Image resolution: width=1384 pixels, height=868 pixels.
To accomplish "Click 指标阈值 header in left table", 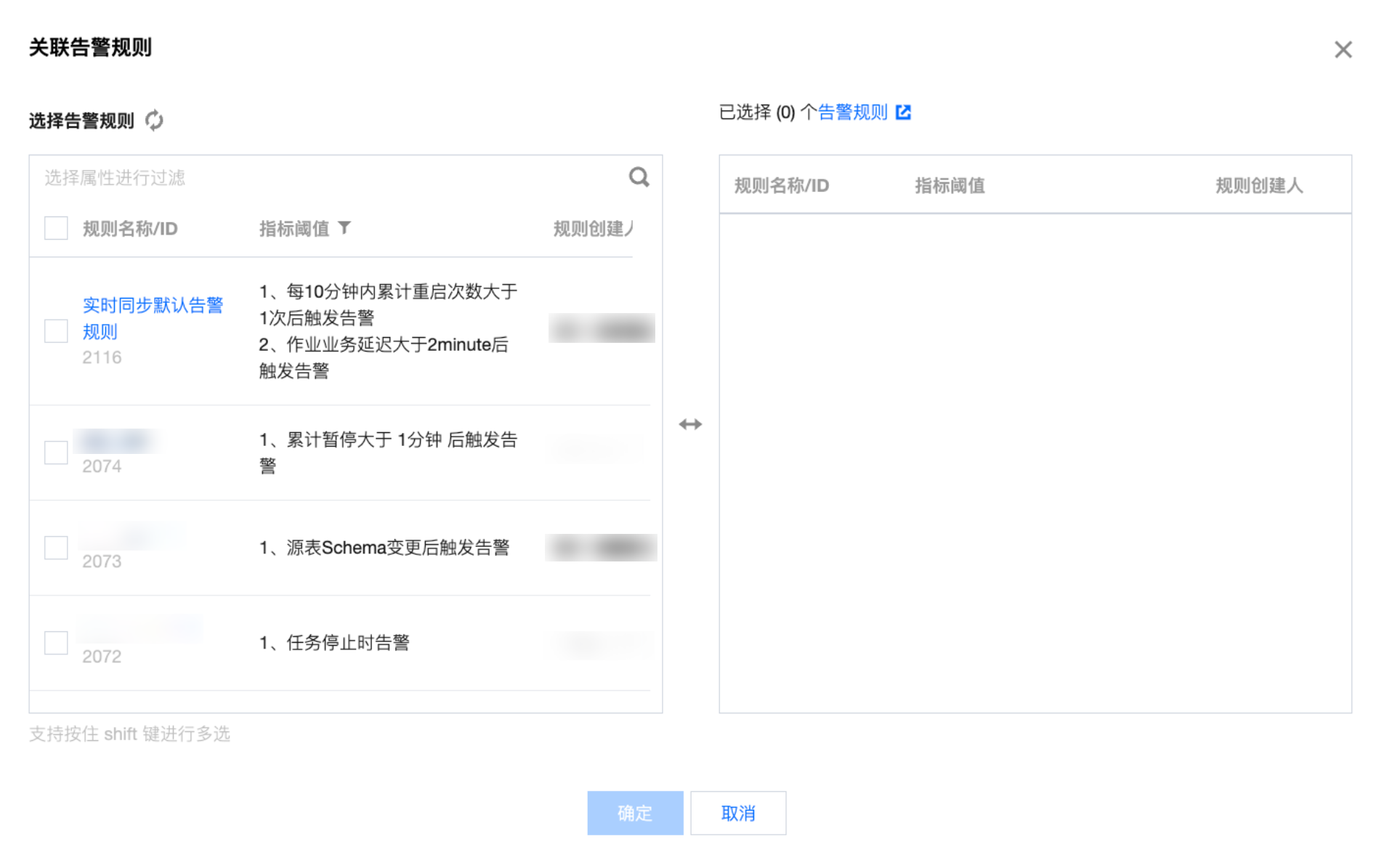I will coord(294,229).
